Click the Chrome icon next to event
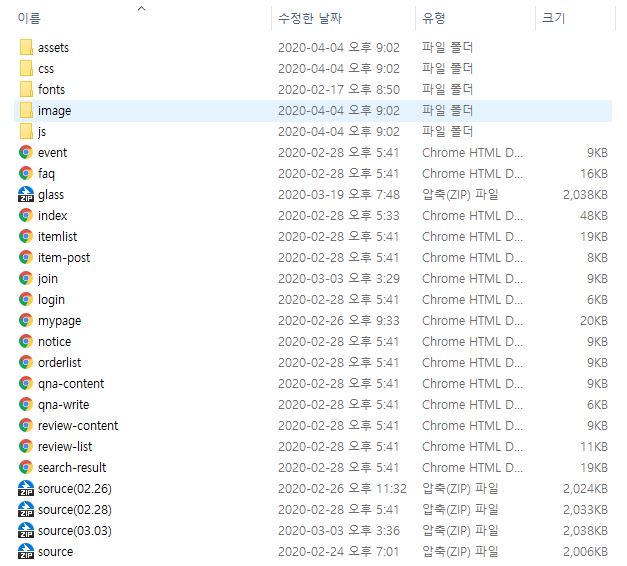627x566 pixels. pos(26,152)
